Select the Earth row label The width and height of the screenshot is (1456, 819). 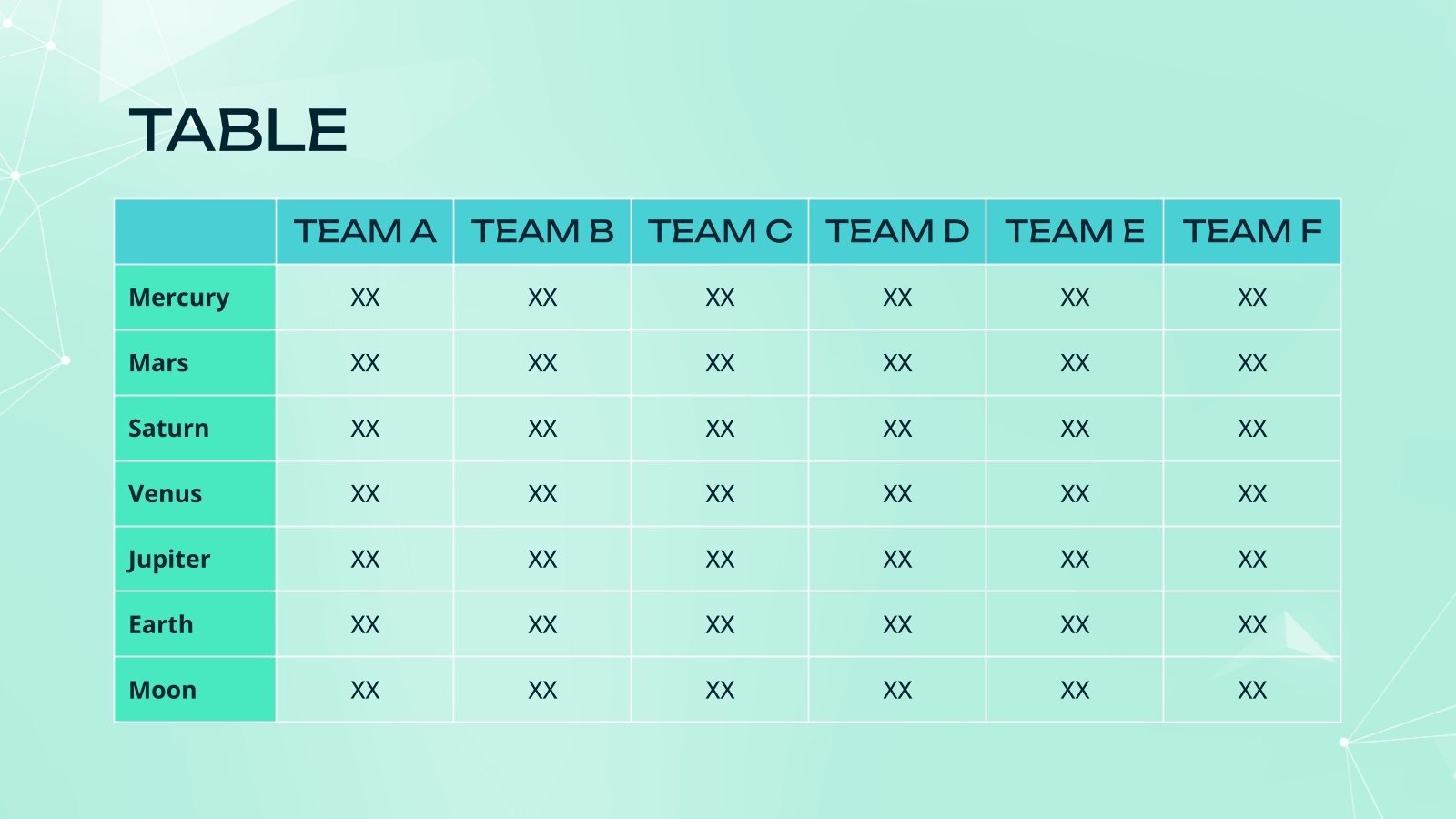coord(161,625)
